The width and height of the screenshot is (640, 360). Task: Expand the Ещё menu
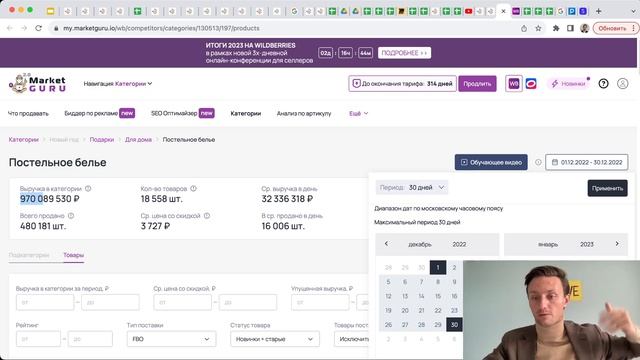(x=358, y=113)
